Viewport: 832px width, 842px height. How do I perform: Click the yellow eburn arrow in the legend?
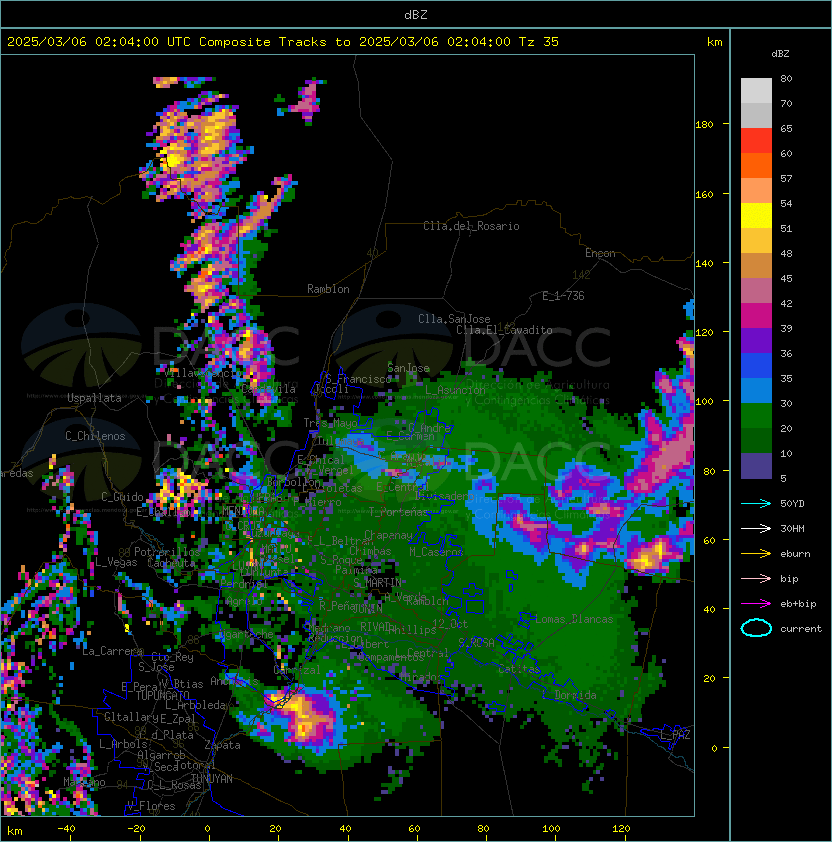click(x=756, y=554)
